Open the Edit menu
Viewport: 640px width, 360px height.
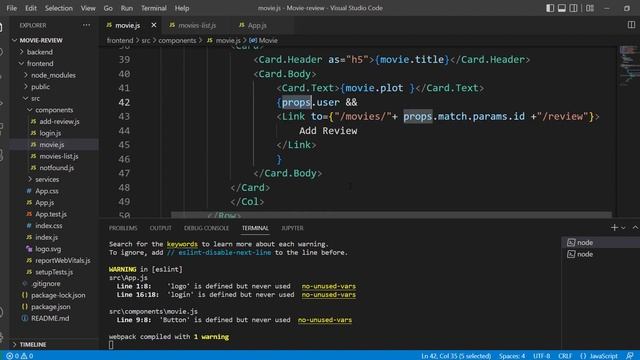pyautogui.click(x=31, y=8)
